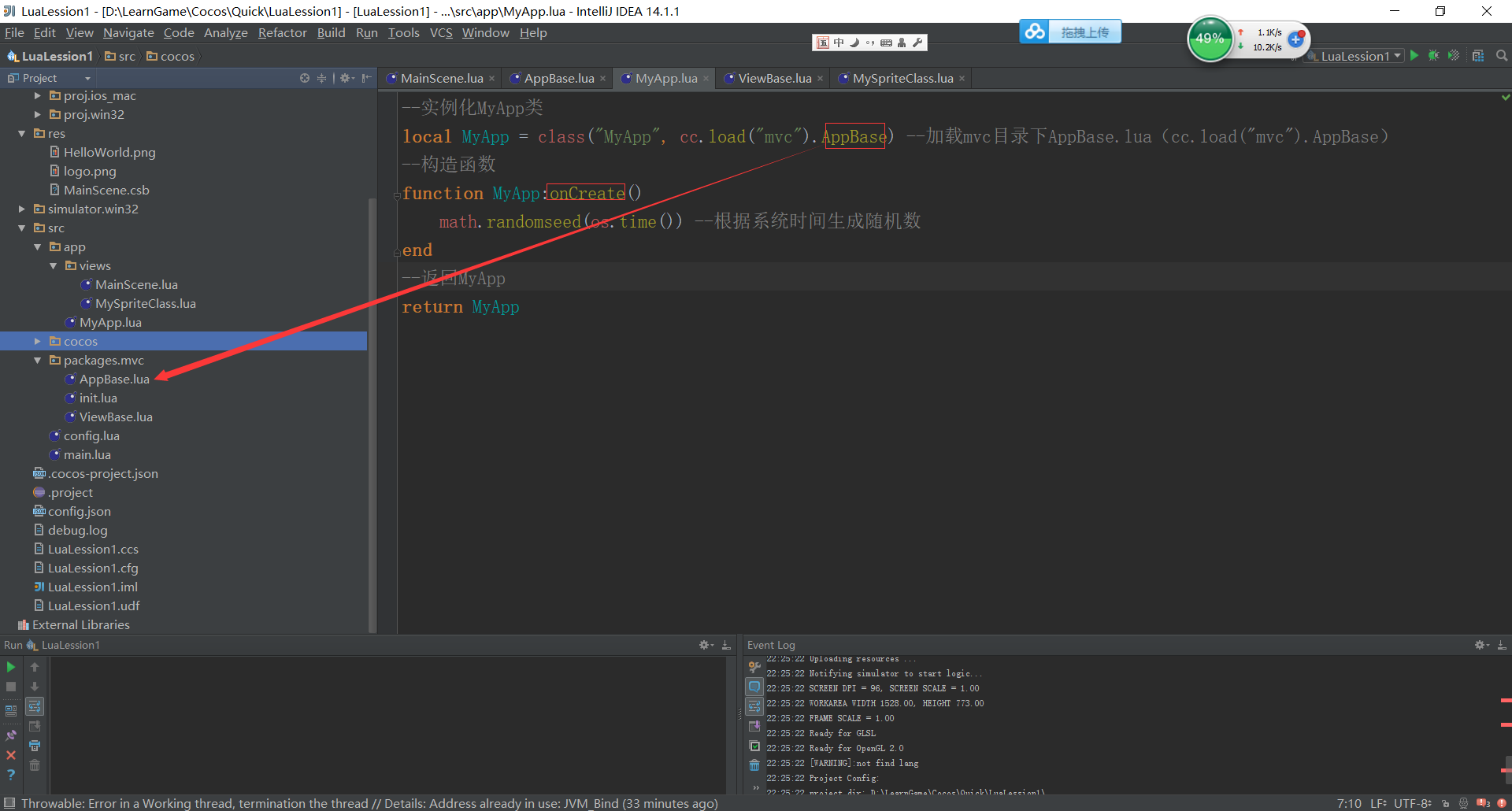This screenshot has height=811, width=1512.
Task: Open Run panel gear settings
Action: point(706,645)
